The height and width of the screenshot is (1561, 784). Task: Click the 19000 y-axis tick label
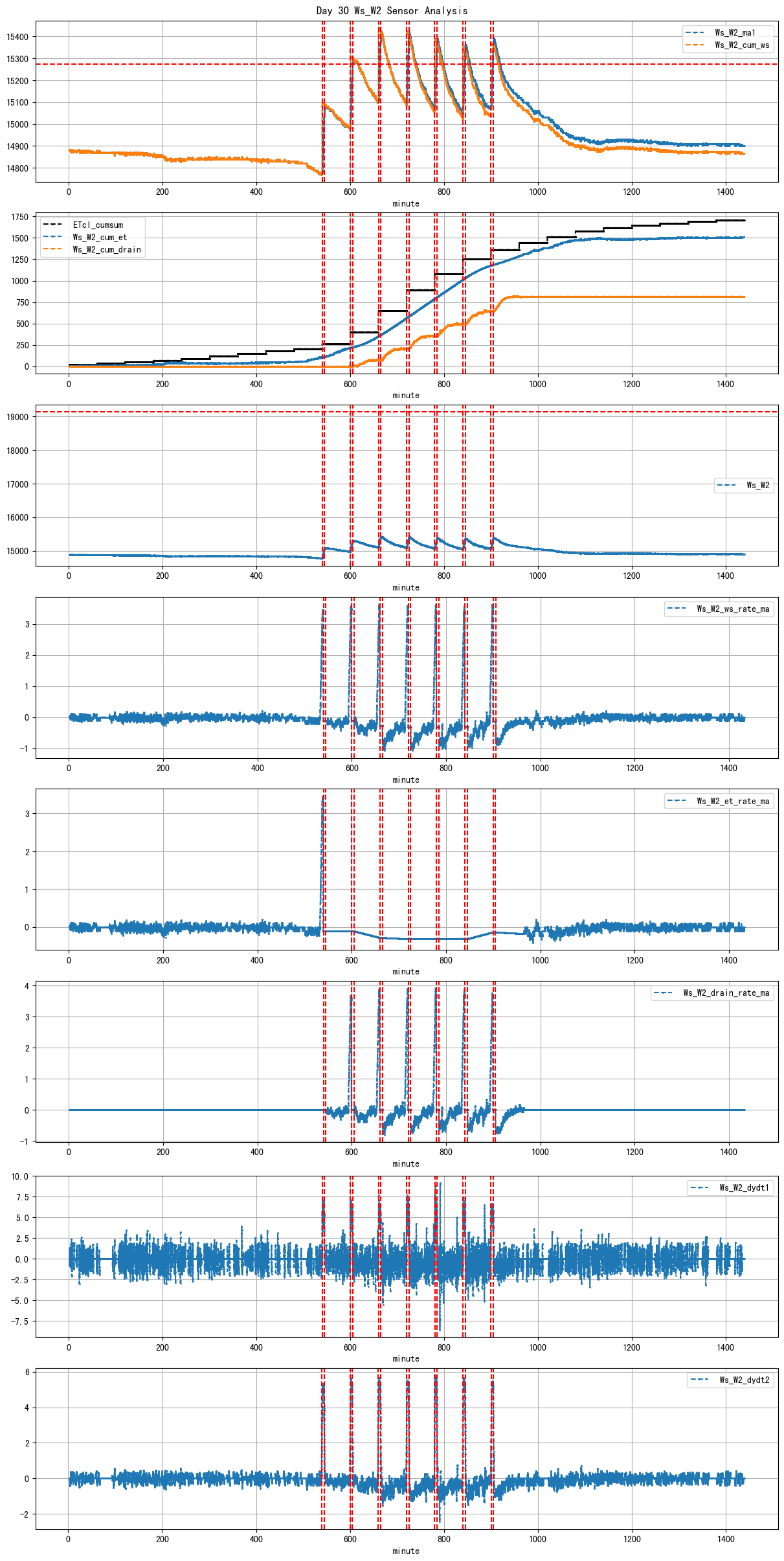[17, 417]
